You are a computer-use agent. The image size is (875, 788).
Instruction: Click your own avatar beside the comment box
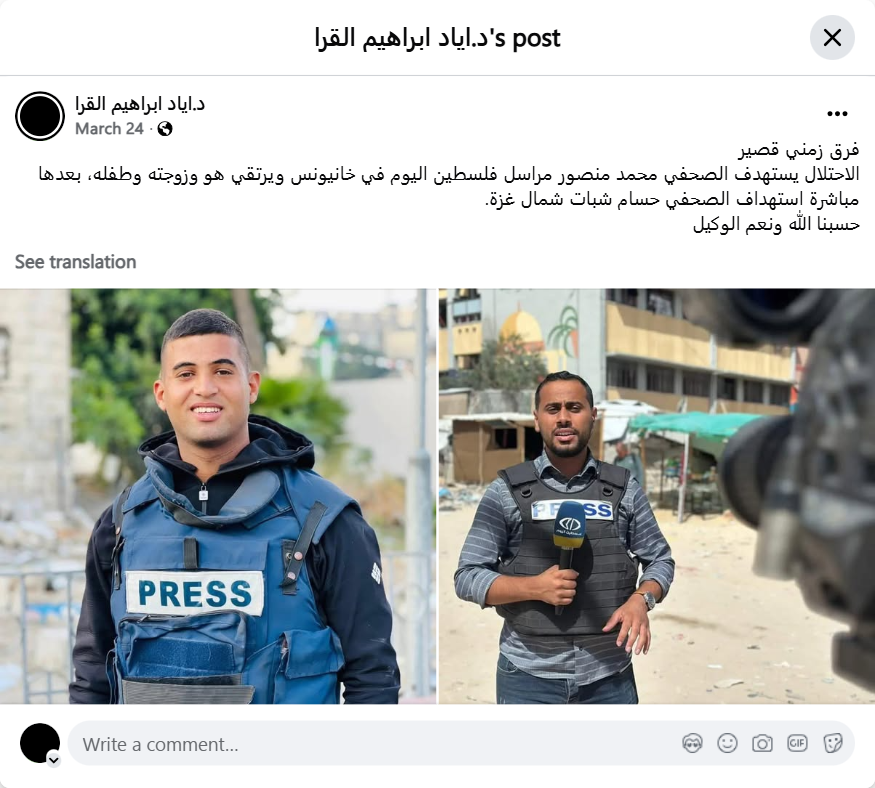coord(40,743)
